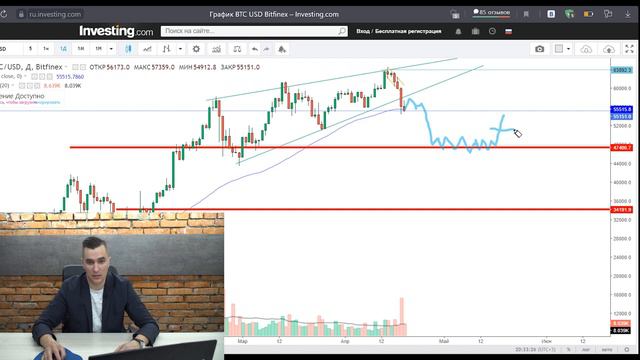Image resolution: width=640 pixels, height=360 pixels.
Task: Select the lower red horizontal line at 34191
Action: 363,210
